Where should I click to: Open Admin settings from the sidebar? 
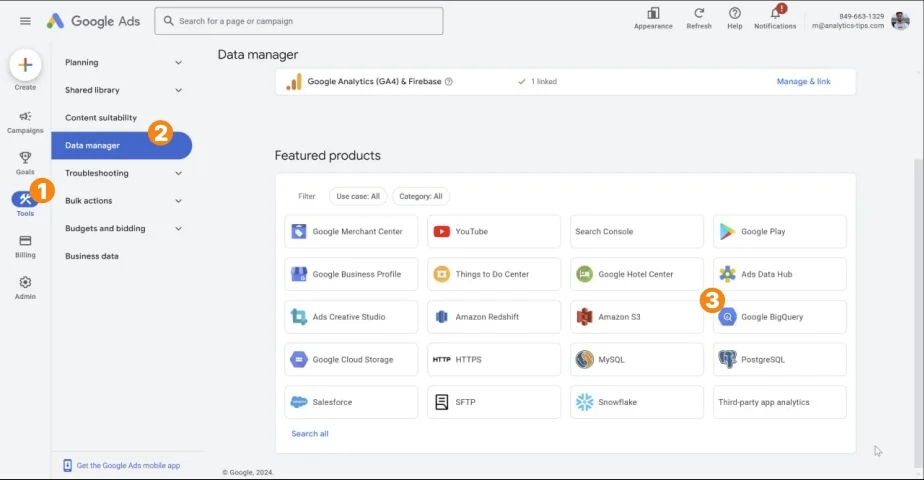25,288
